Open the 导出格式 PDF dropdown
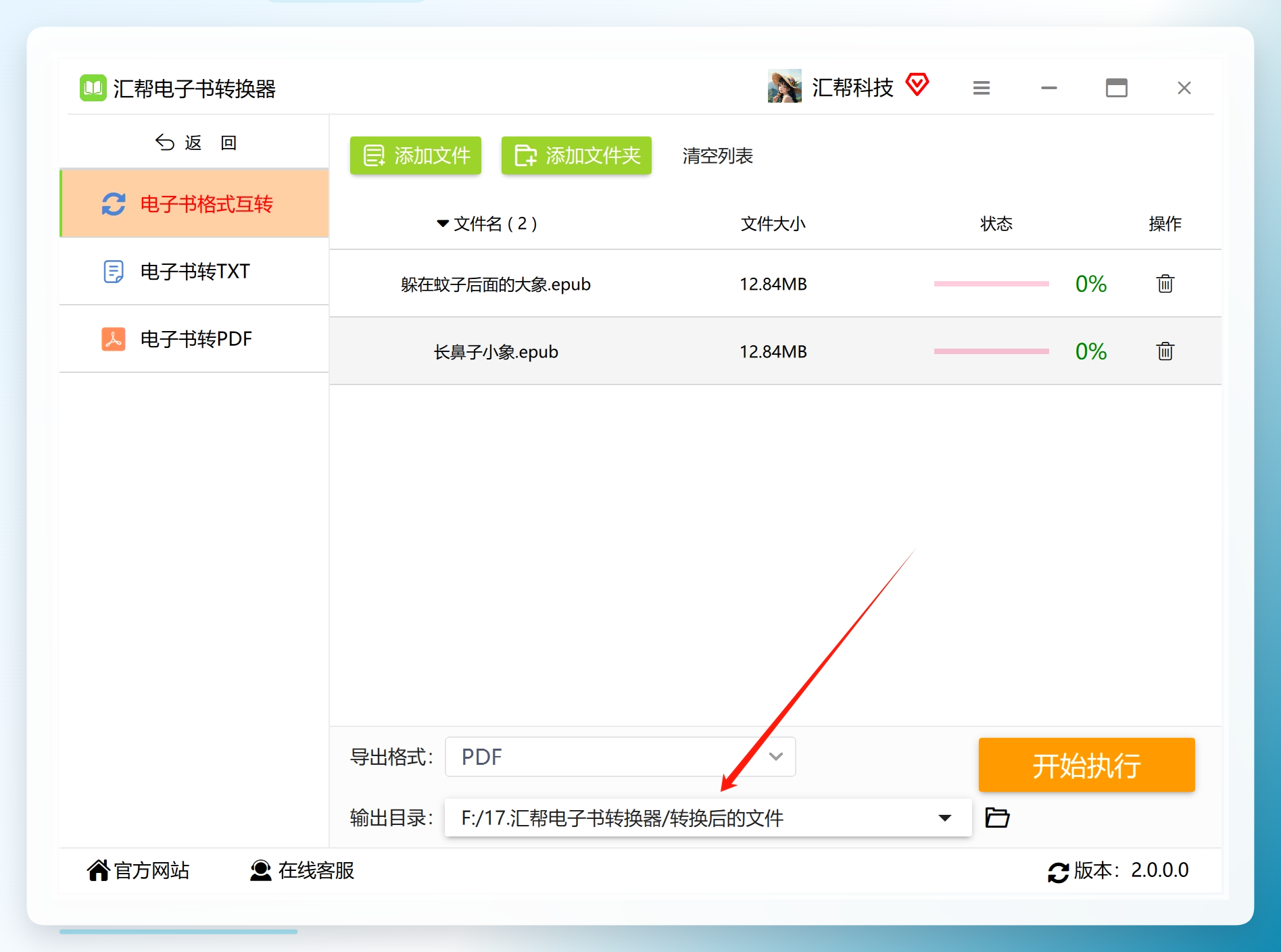1281x952 pixels. [621, 757]
